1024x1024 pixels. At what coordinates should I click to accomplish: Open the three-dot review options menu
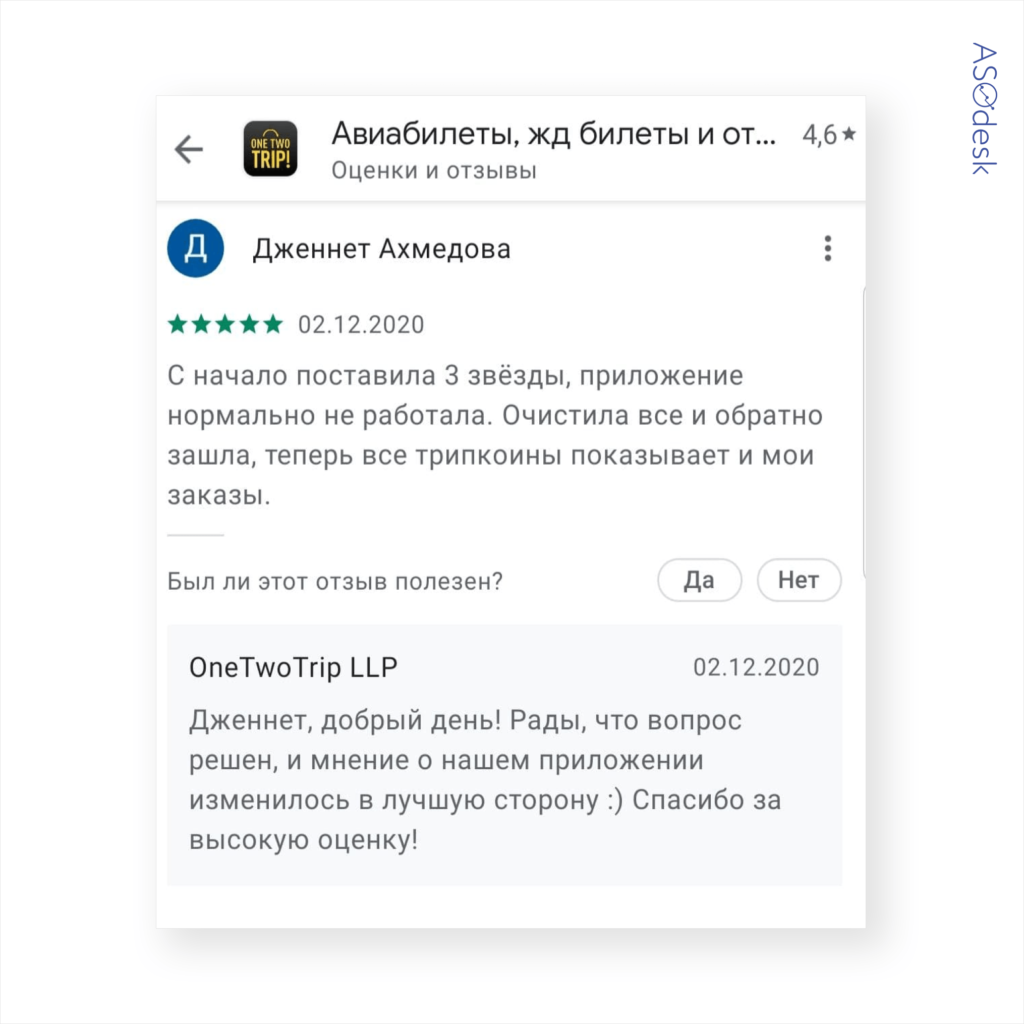pos(827,248)
